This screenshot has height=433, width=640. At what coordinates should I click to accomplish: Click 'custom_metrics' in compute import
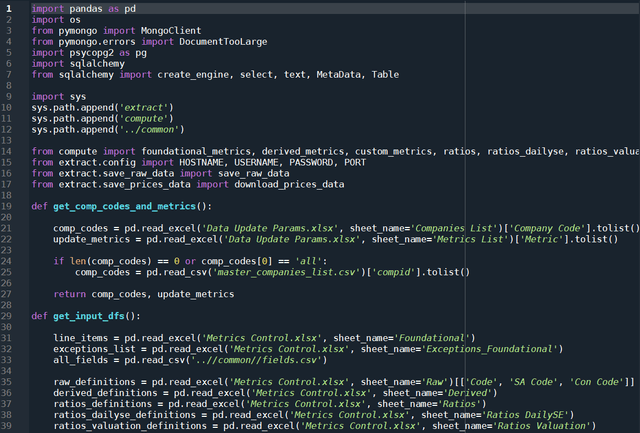tap(393, 151)
